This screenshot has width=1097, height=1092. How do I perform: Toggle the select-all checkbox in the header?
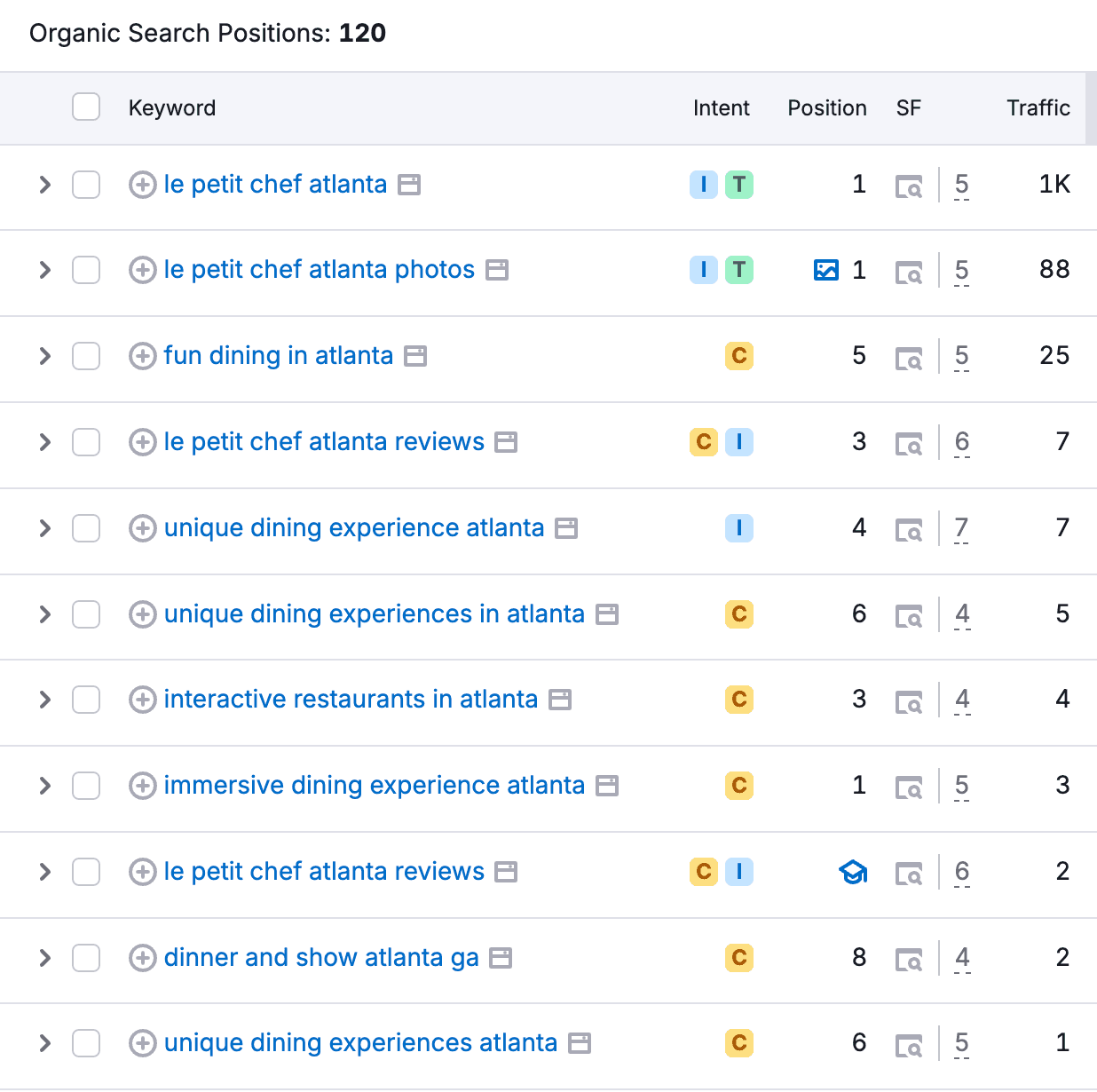(x=86, y=107)
